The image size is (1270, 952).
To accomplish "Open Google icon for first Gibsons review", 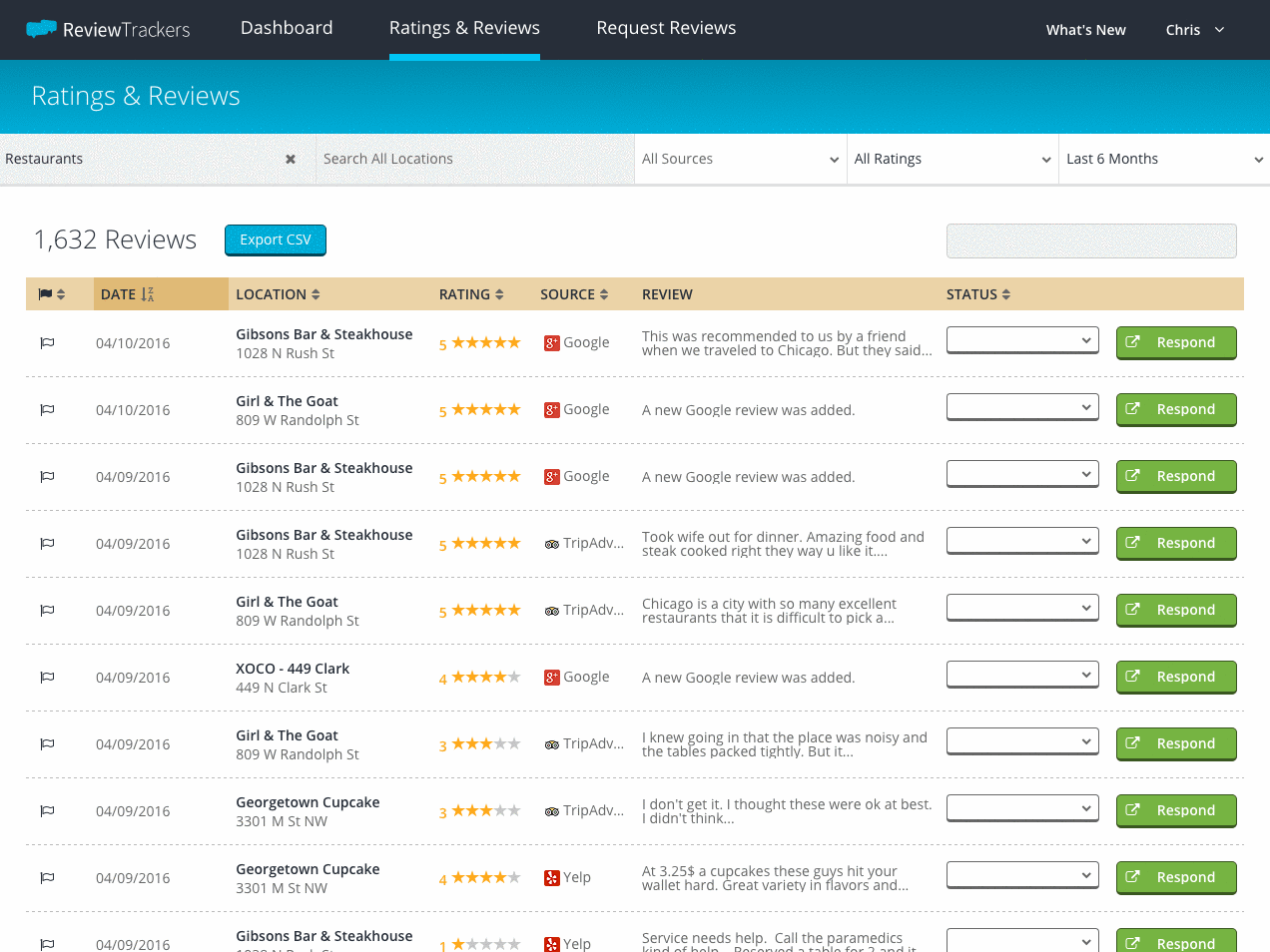I will (552, 343).
